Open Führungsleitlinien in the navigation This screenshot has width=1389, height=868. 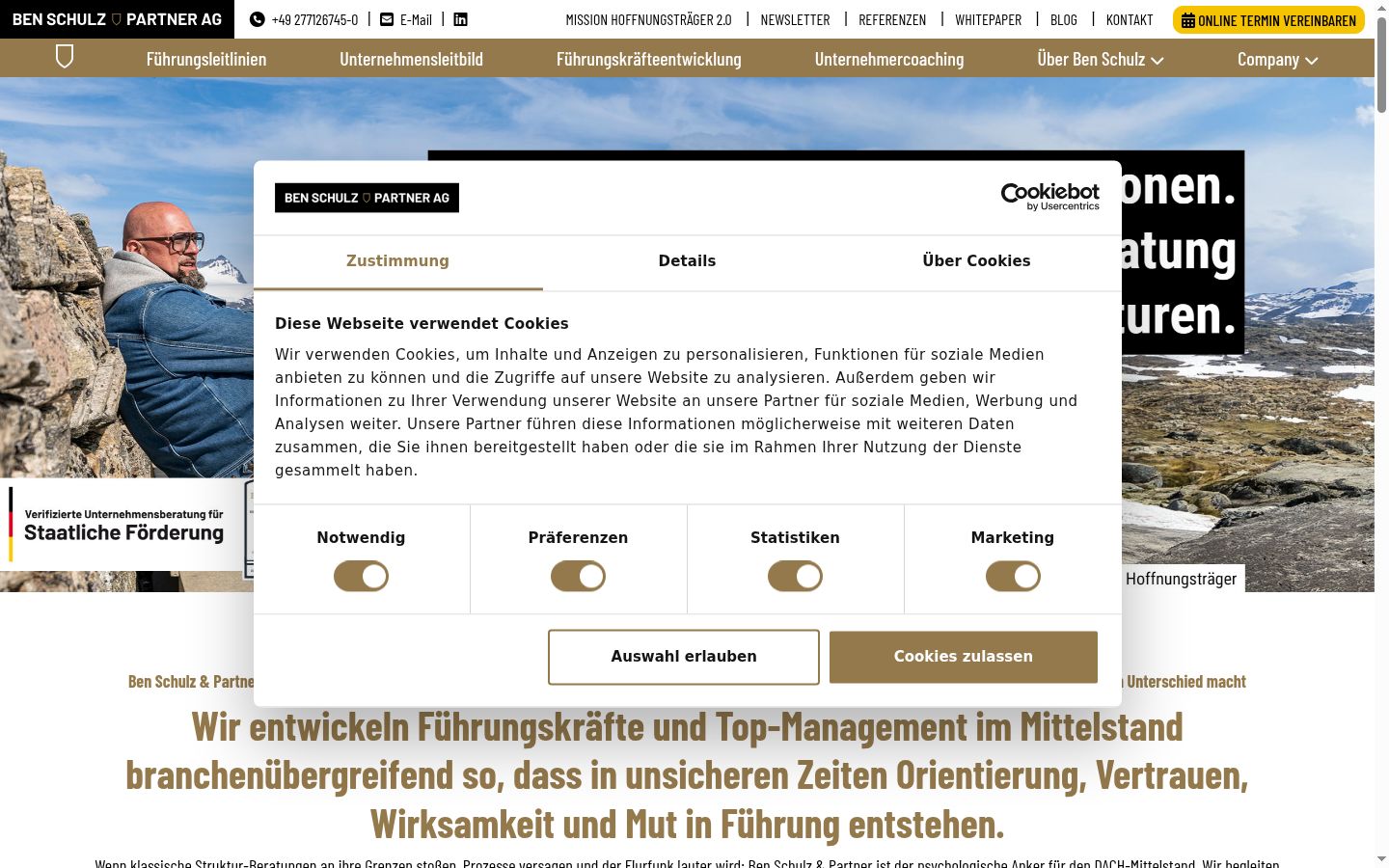(x=206, y=59)
